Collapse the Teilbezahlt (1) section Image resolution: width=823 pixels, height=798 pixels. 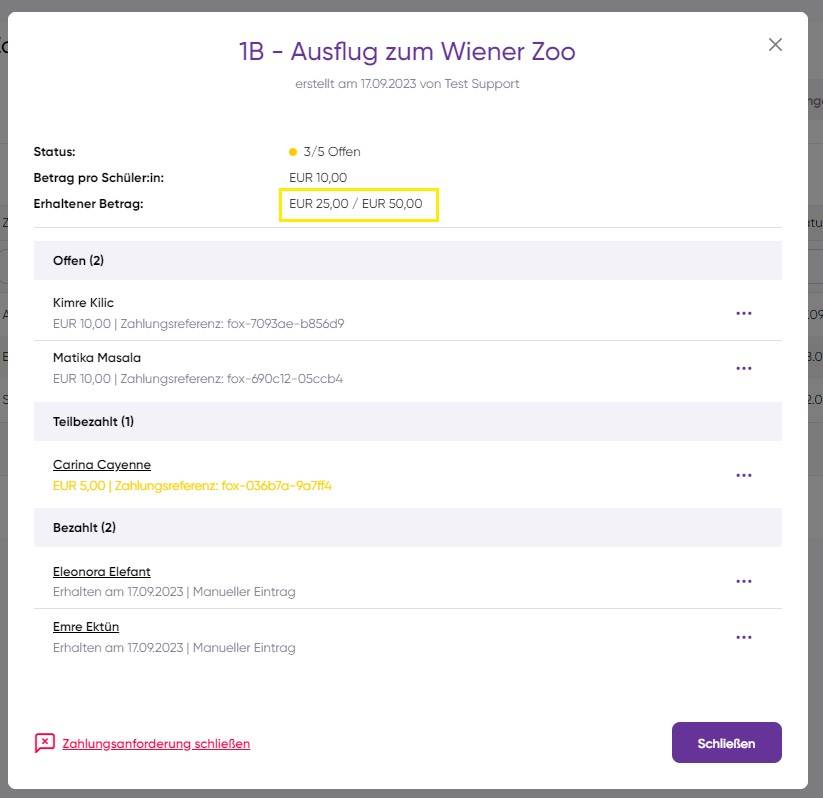(x=96, y=421)
